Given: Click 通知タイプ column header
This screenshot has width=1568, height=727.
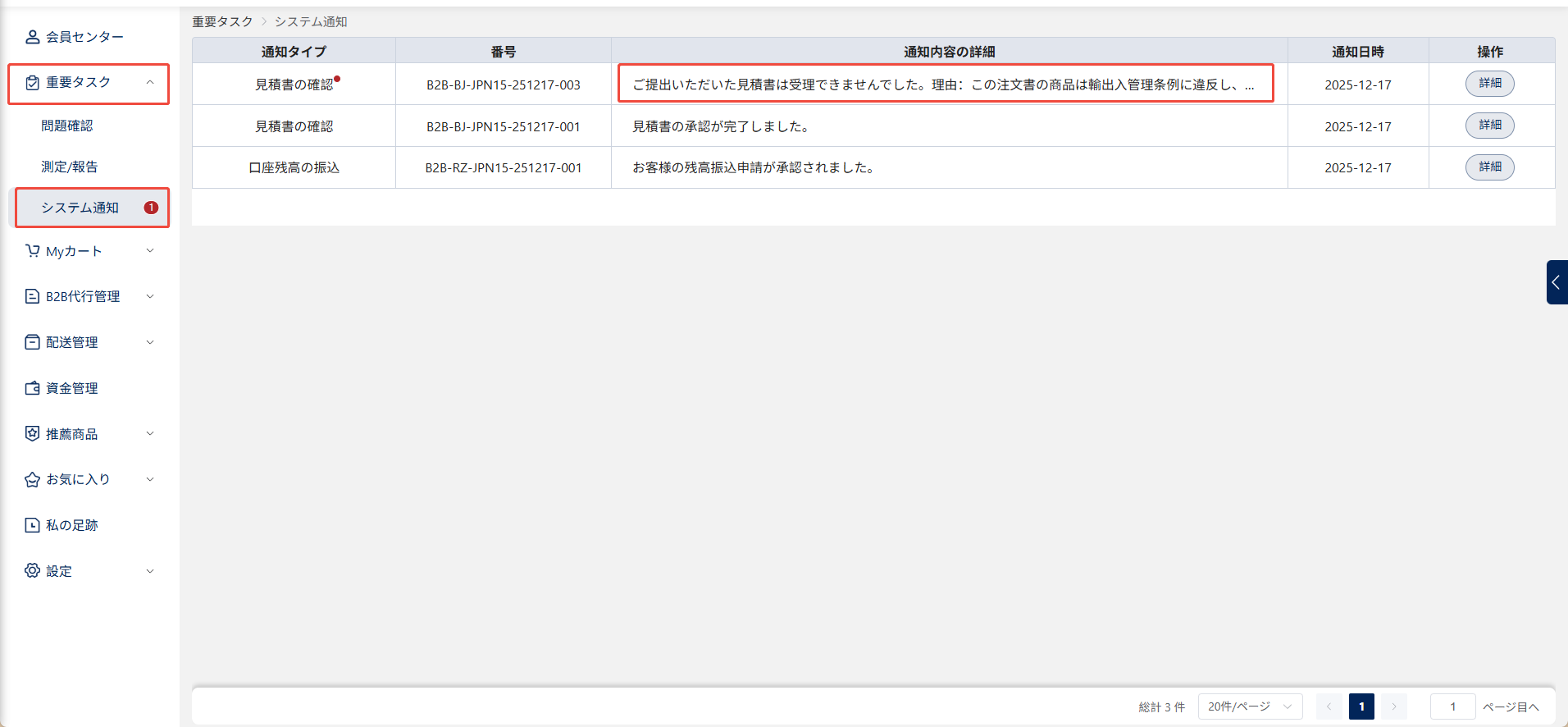Looking at the screenshot, I should [x=294, y=52].
